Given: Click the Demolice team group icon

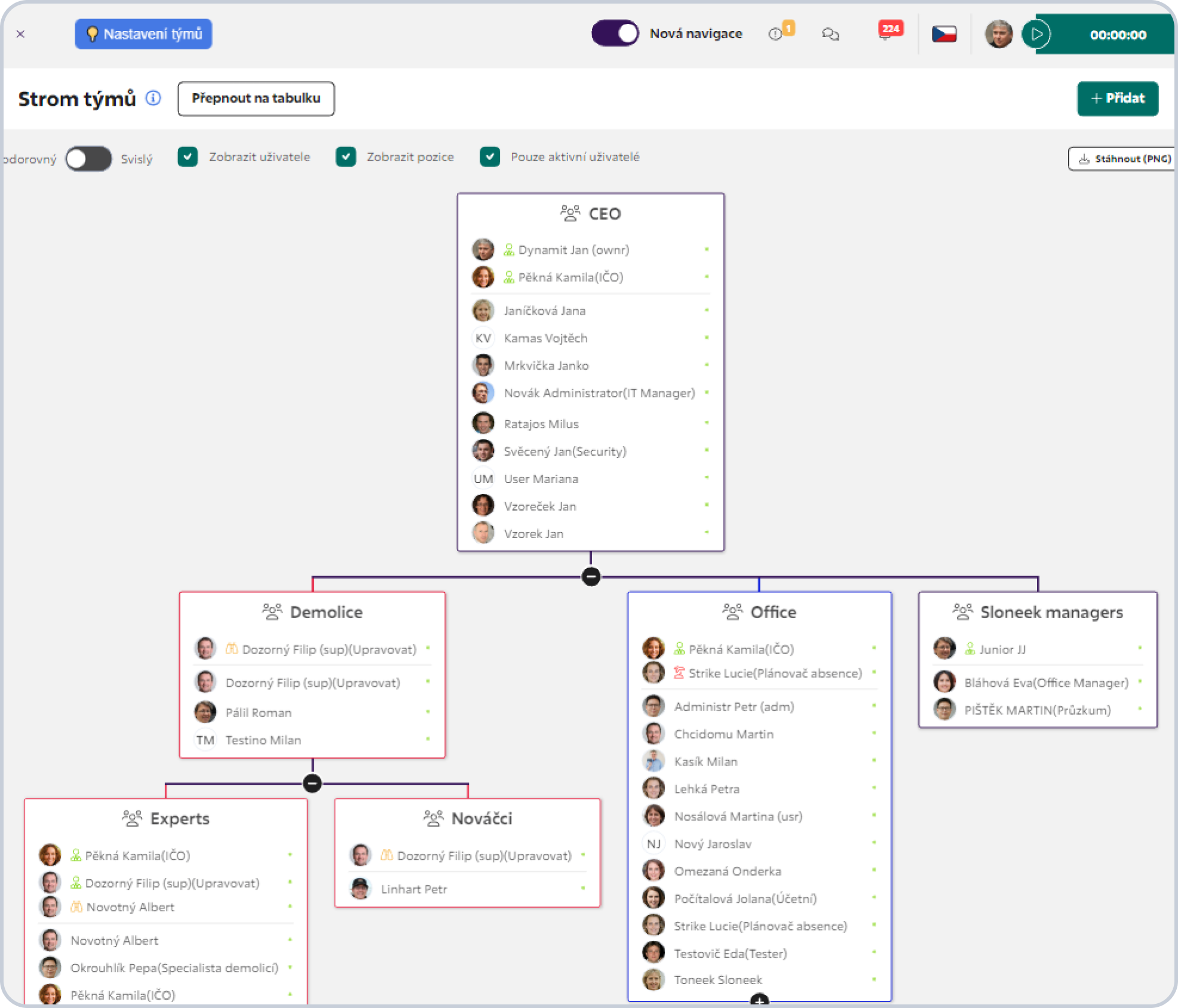Looking at the screenshot, I should point(272,611).
